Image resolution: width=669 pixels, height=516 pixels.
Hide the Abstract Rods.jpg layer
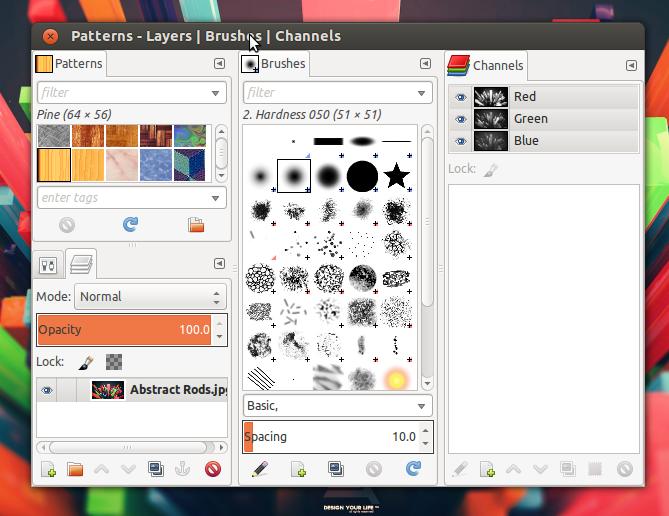(x=46, y=391)
